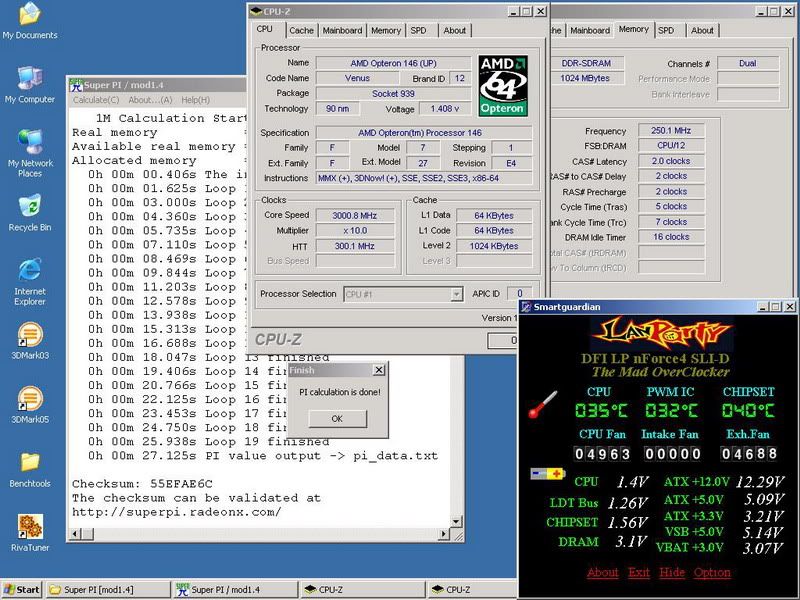The width and height of the screenshot is (800, 600).
Task: Launch the 3DMark03 desktop shortcut
Action: (x=29, y=336)
